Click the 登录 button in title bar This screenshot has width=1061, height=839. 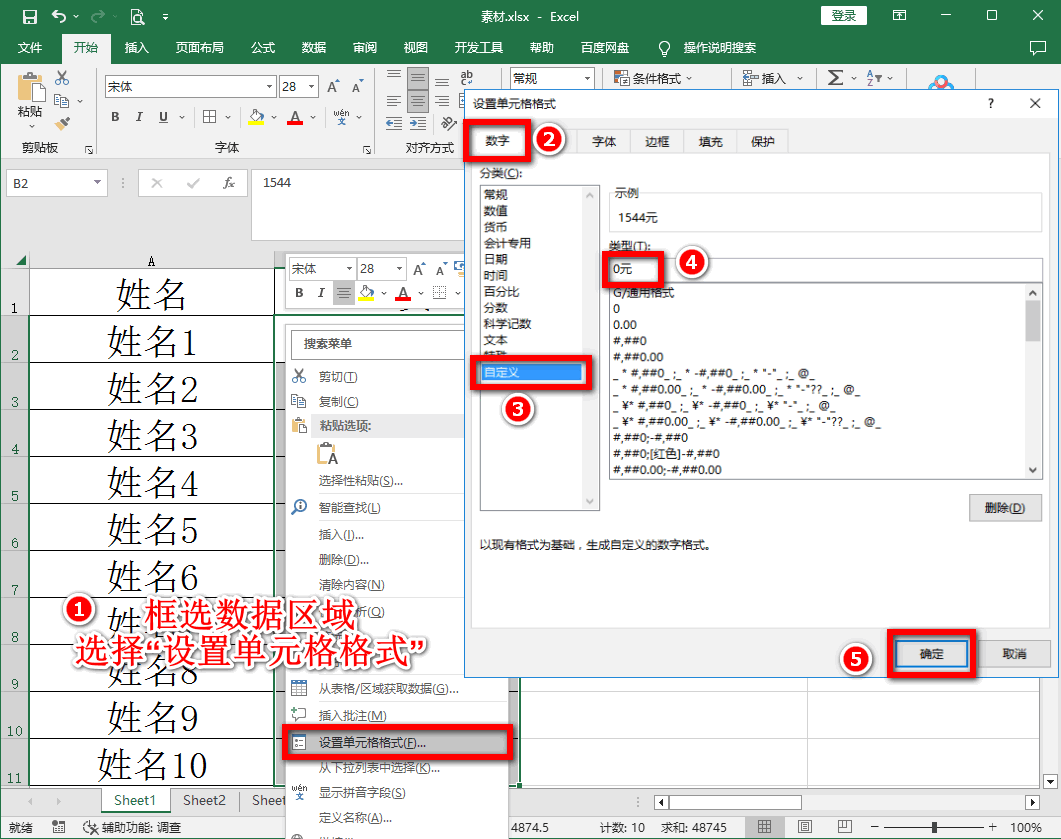(x=844, y=16)
